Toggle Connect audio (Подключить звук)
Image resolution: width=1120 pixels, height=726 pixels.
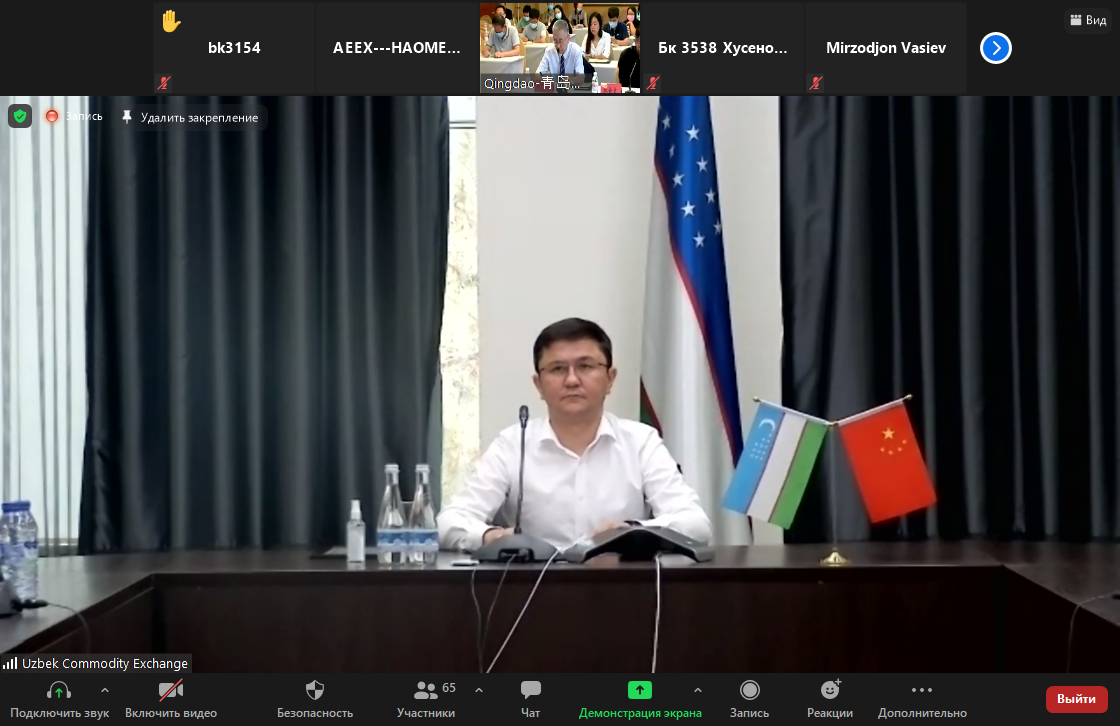tap(59, 691)
